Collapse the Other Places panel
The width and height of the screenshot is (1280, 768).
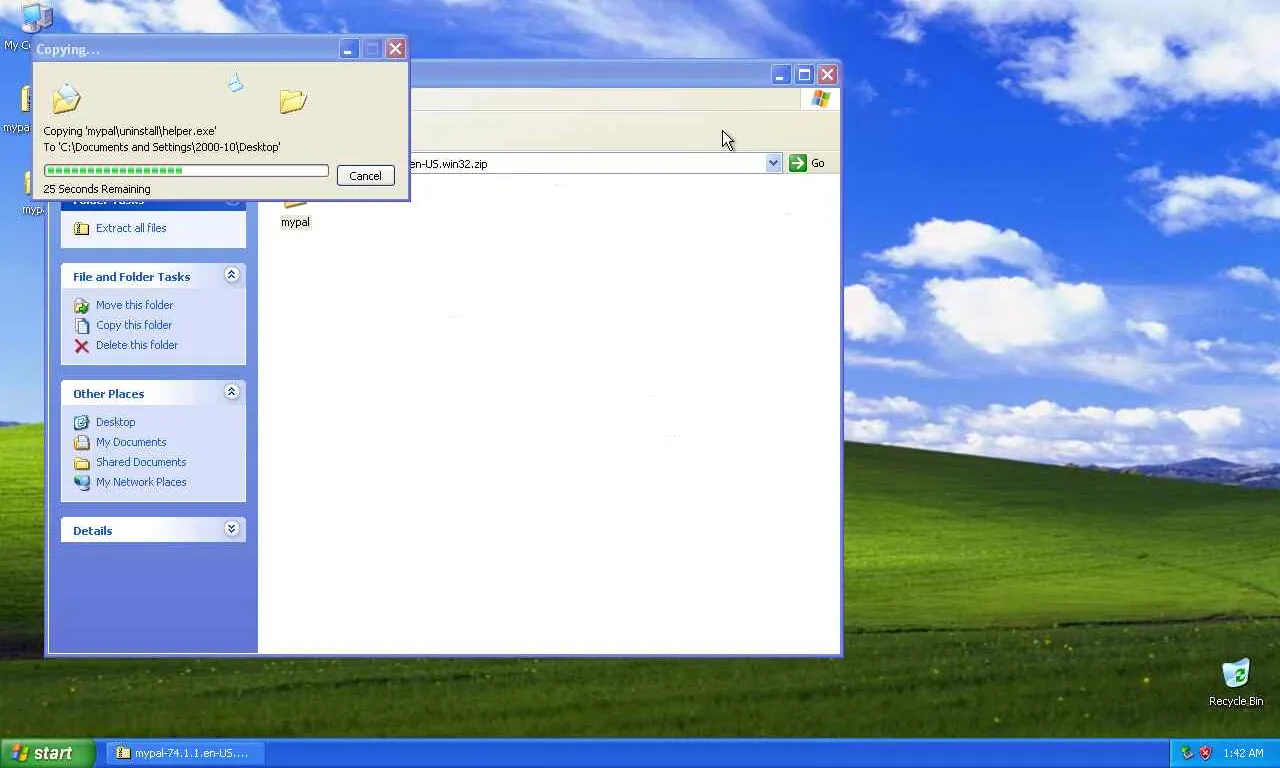(231, 392)
